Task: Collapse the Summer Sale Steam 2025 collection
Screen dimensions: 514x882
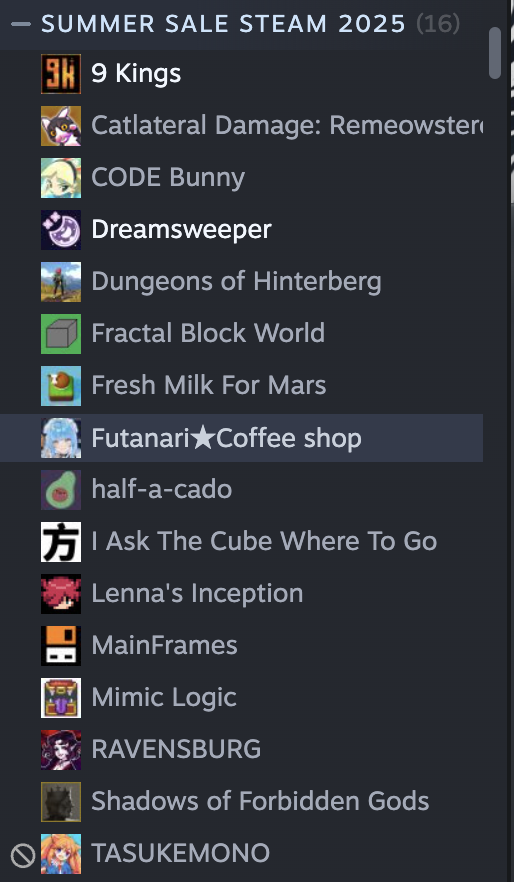Action: pos(21,24)
